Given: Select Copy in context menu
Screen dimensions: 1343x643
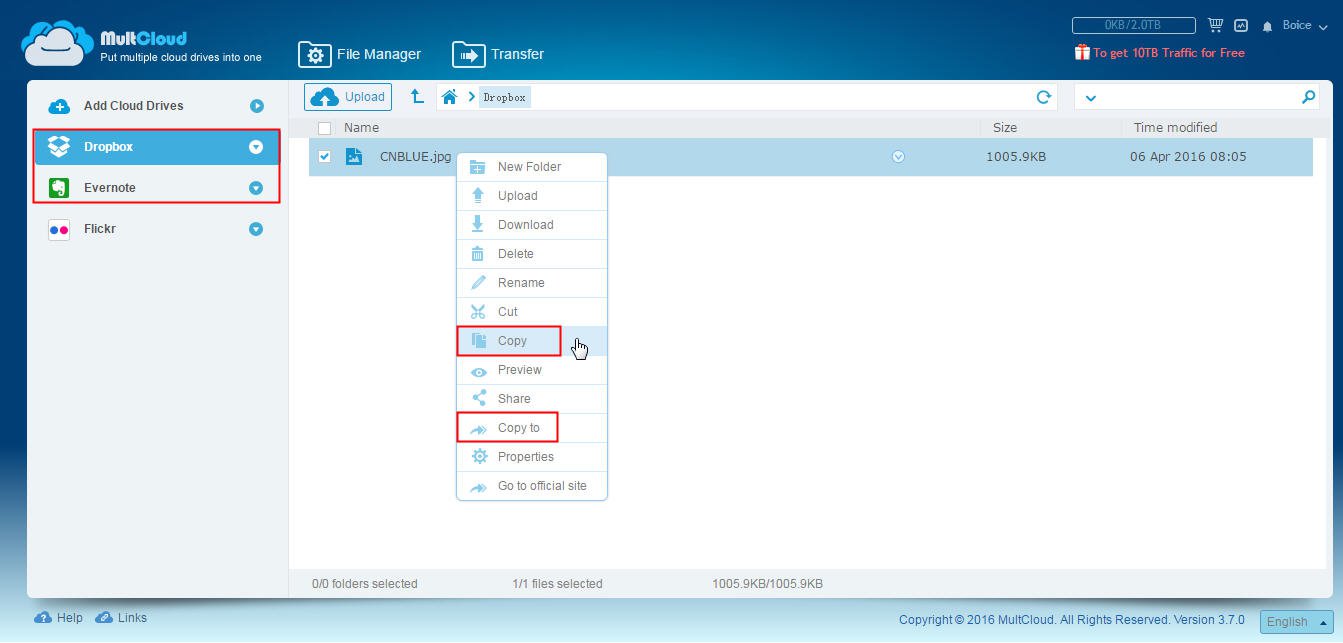Looking at the screenshot, I should [532, 341].
